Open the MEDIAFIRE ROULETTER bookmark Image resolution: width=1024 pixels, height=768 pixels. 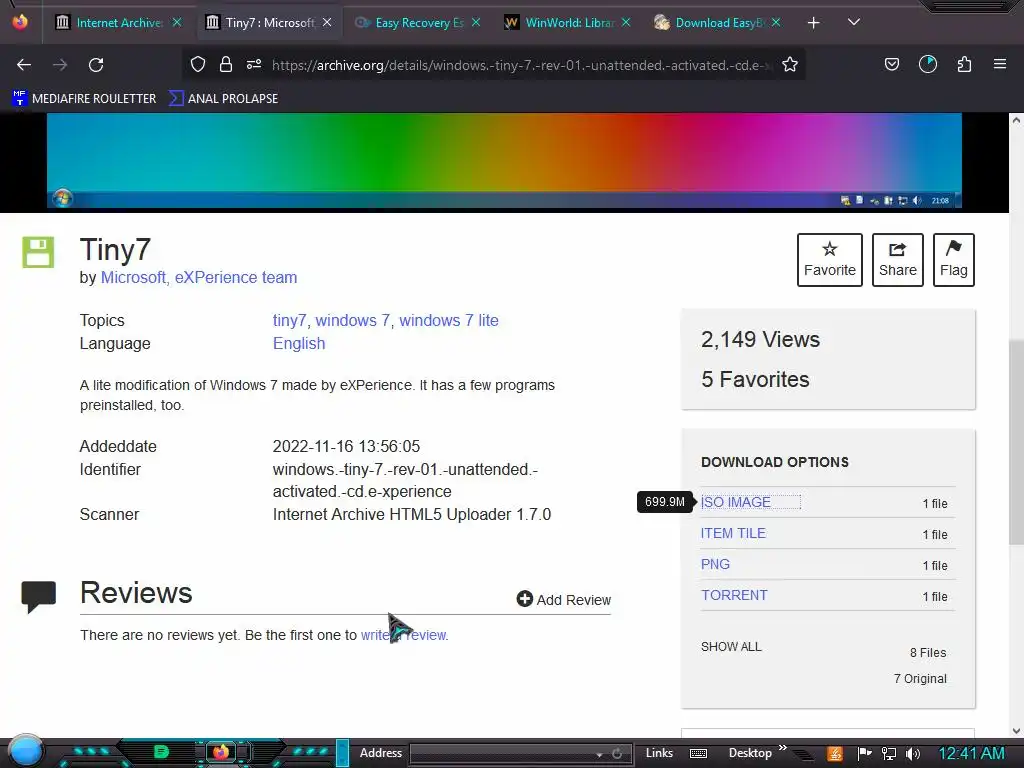point(84,99)
